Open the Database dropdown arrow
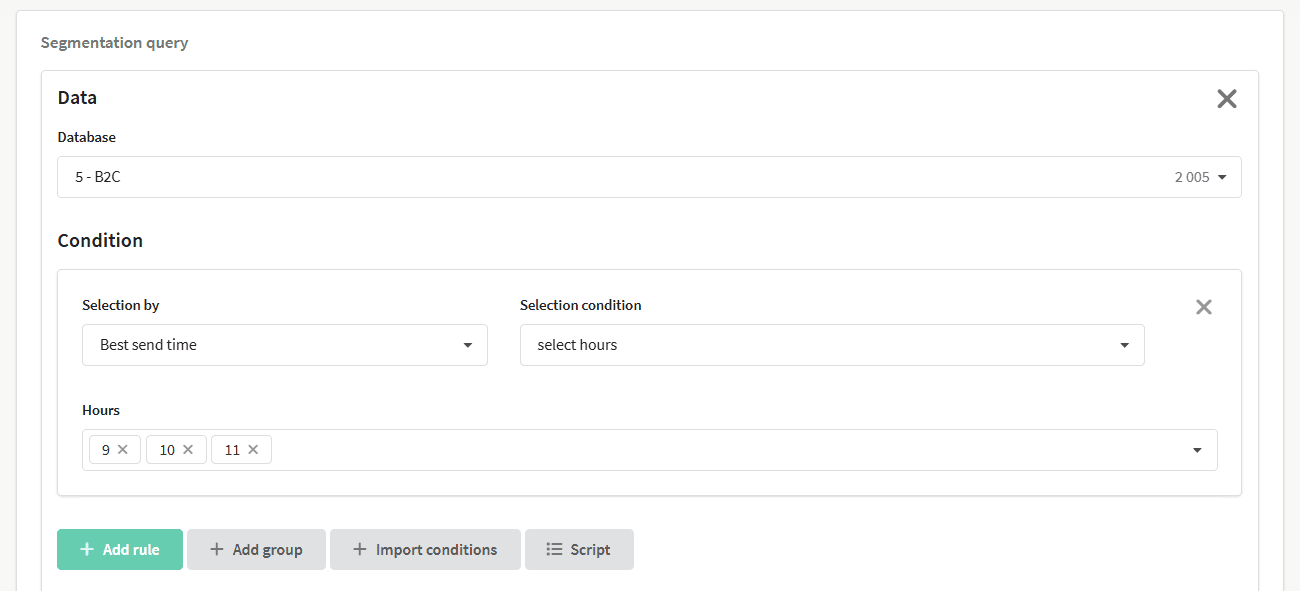The height and width of the screenshot is (591, 1300). coord(1222,178)
